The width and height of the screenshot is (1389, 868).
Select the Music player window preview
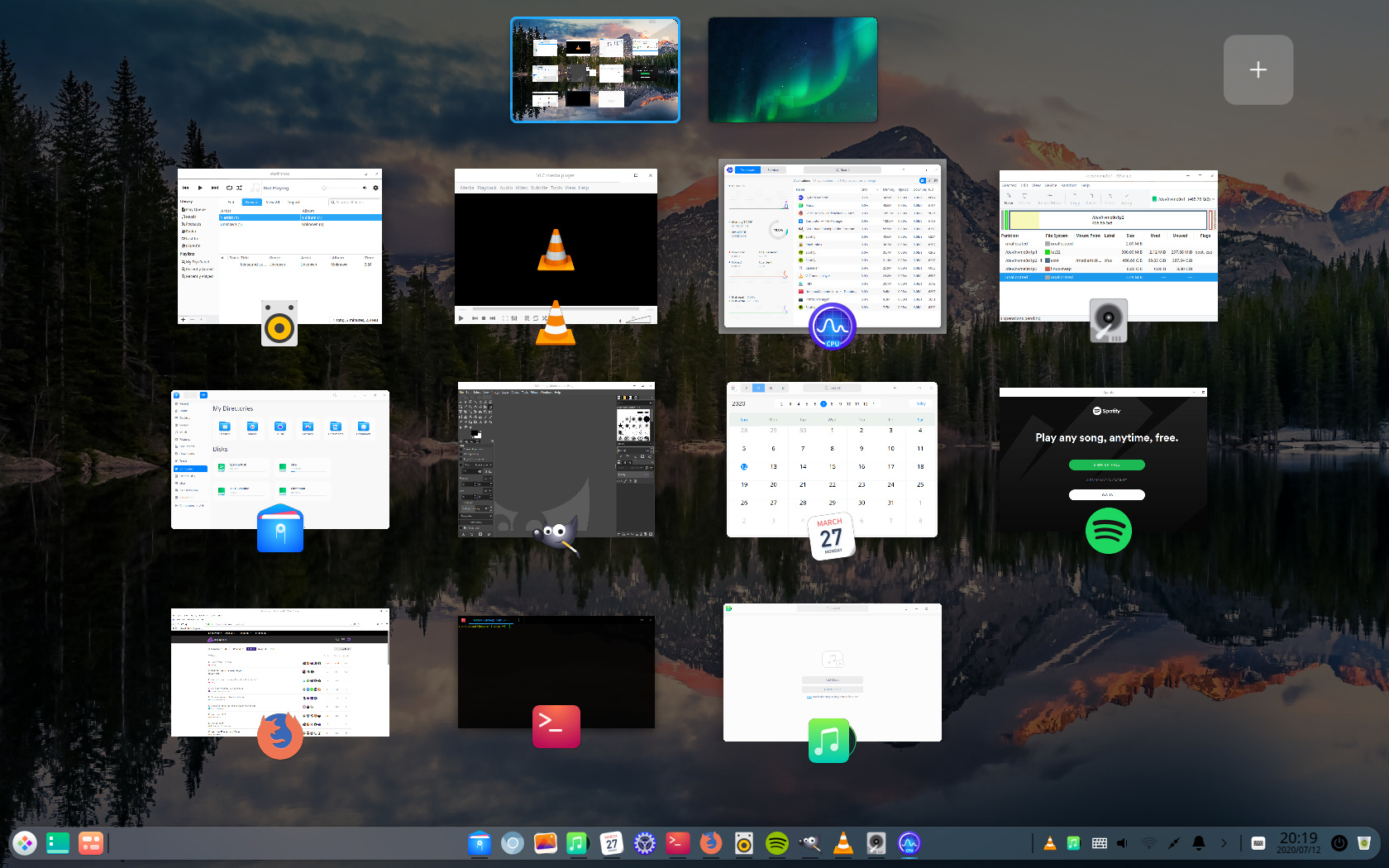(x=833, y=672)
